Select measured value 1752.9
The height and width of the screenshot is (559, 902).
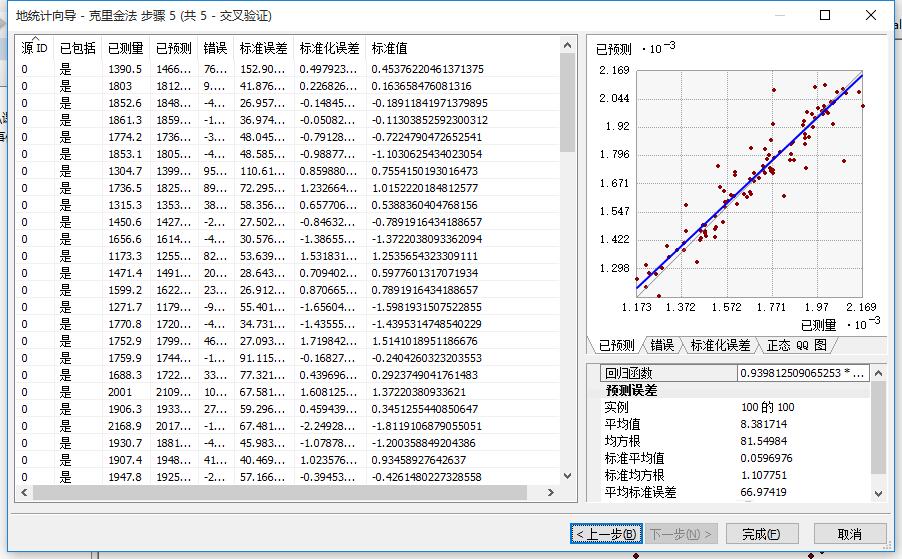(125, 341)
